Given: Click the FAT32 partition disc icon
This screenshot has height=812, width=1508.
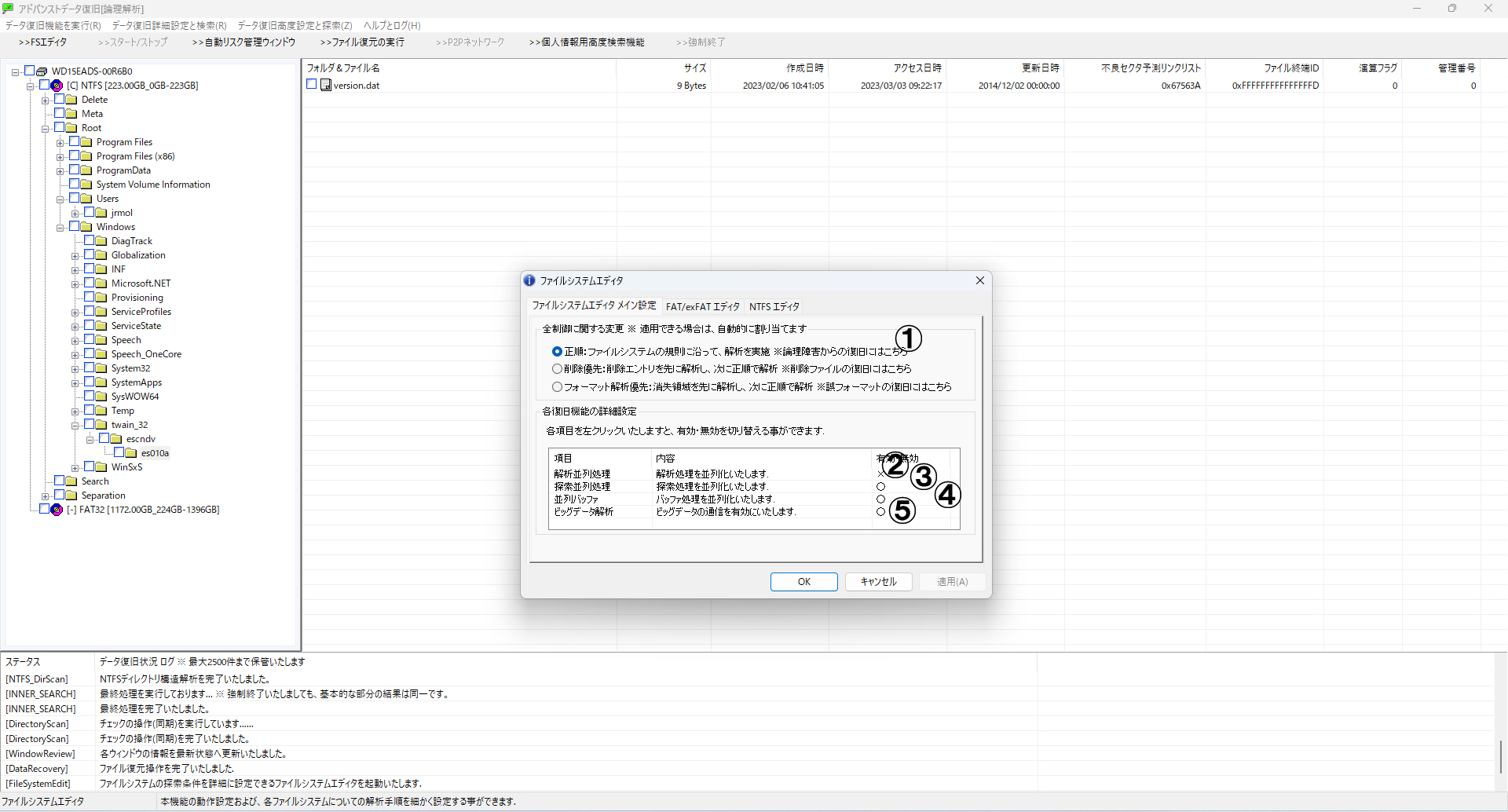Looking at the screenshot, I should click(57, 510).
